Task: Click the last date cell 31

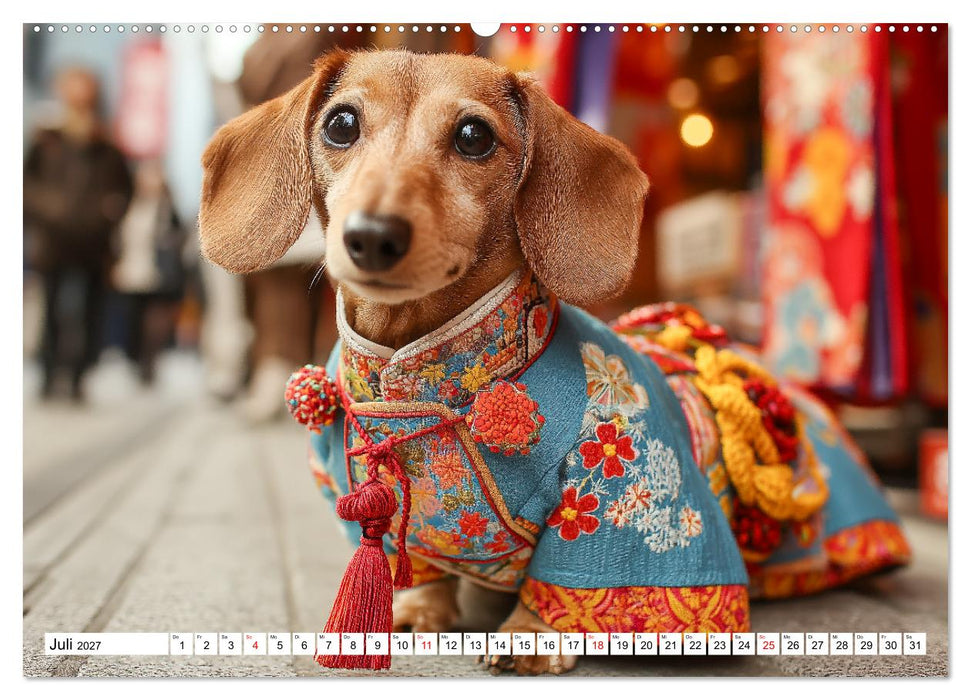Action: click(915, 644)
